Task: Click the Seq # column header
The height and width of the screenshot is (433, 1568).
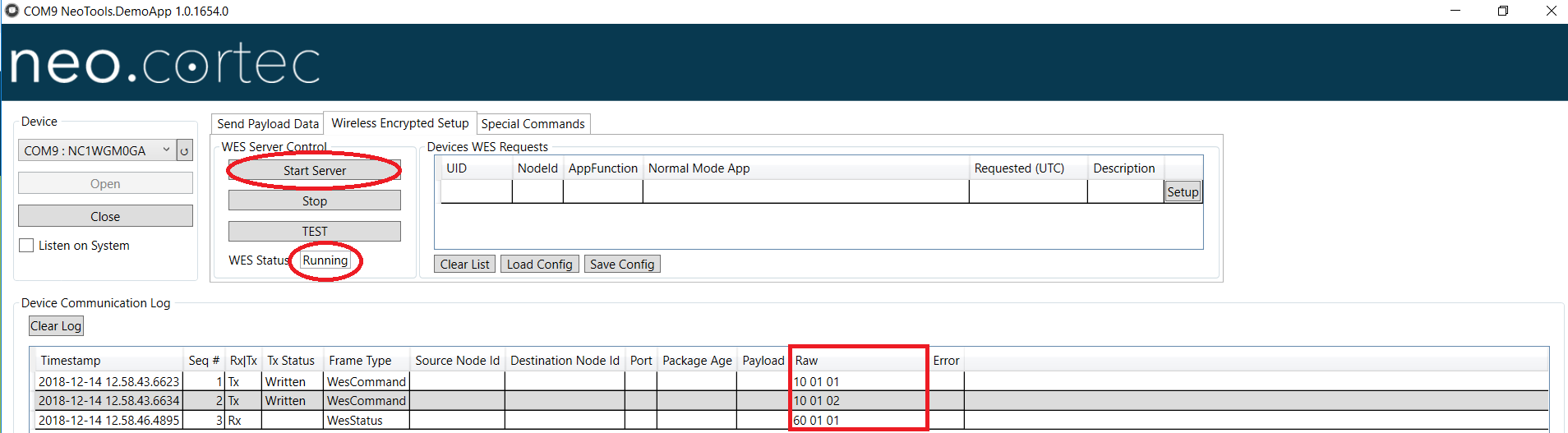Action: [x=204, y=360]
